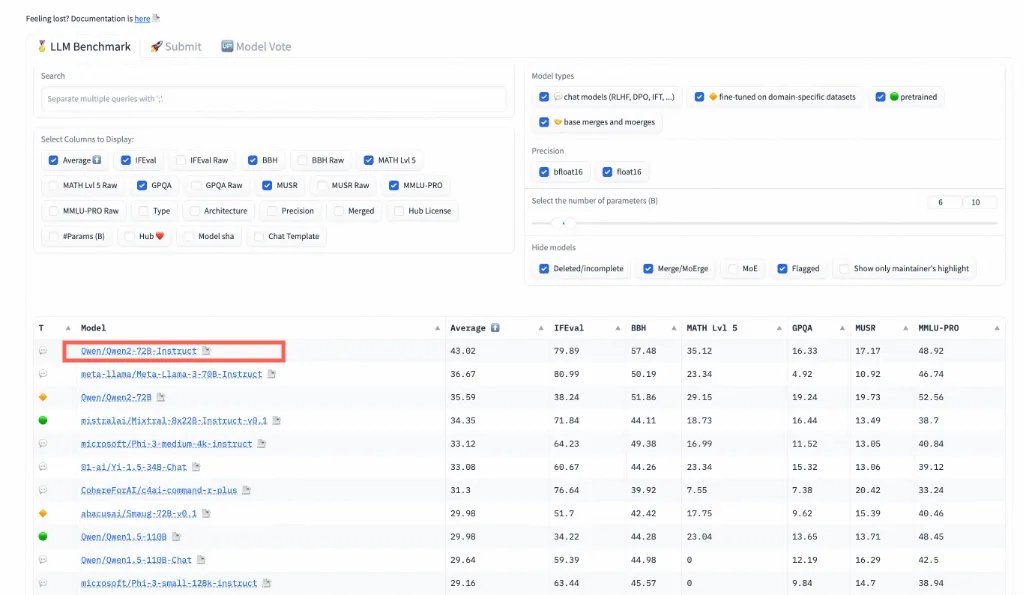Click the orange diamond icon in Qwen/Qwen2-72B row
Image resolution: width=1024 pixels, height=595 pixels.
pos(43,397)
